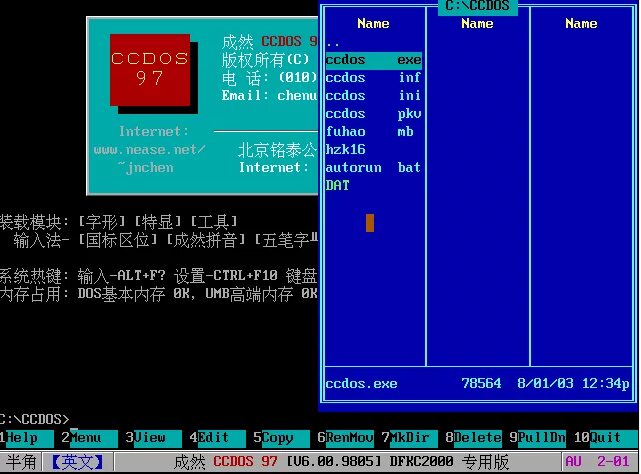Click the [特显] module label
The width and height of the screenshot is (641, 474).
pos(158,222)
